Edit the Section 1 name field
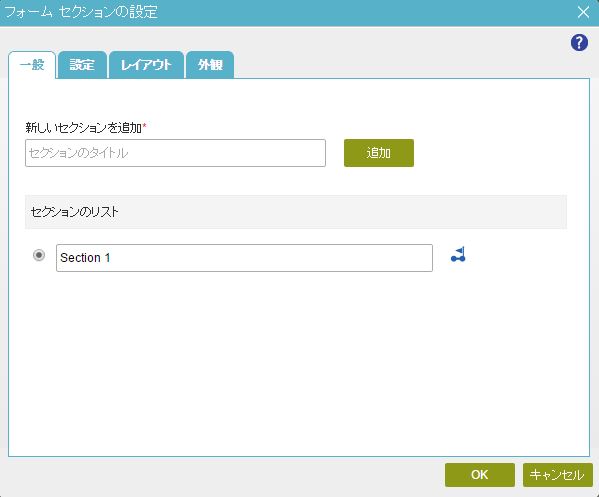 pyautogui.click(x=244, y=258)
